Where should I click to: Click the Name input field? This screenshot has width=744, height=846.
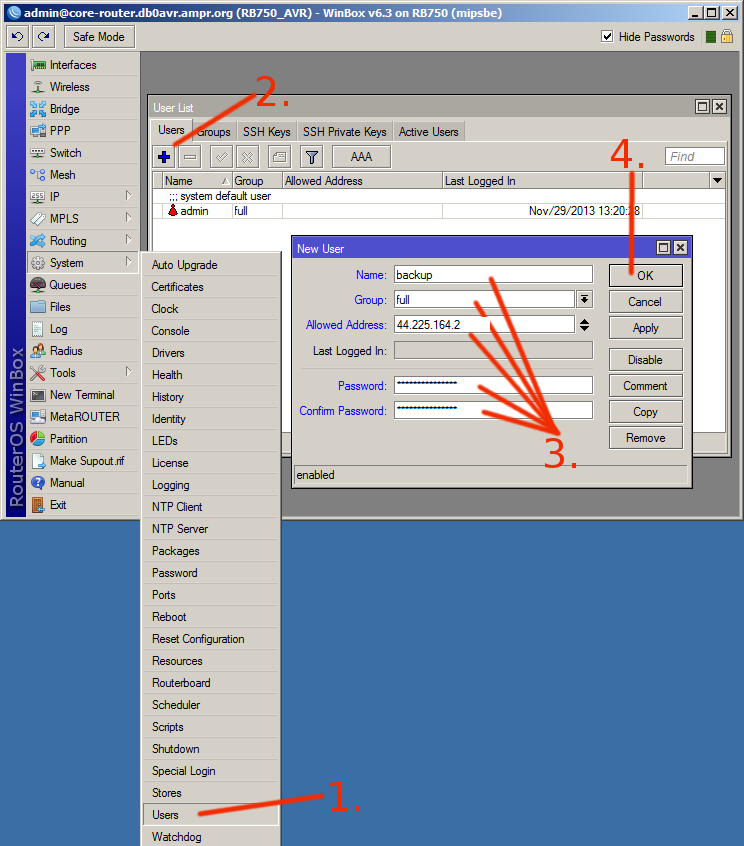coord(493,275)
